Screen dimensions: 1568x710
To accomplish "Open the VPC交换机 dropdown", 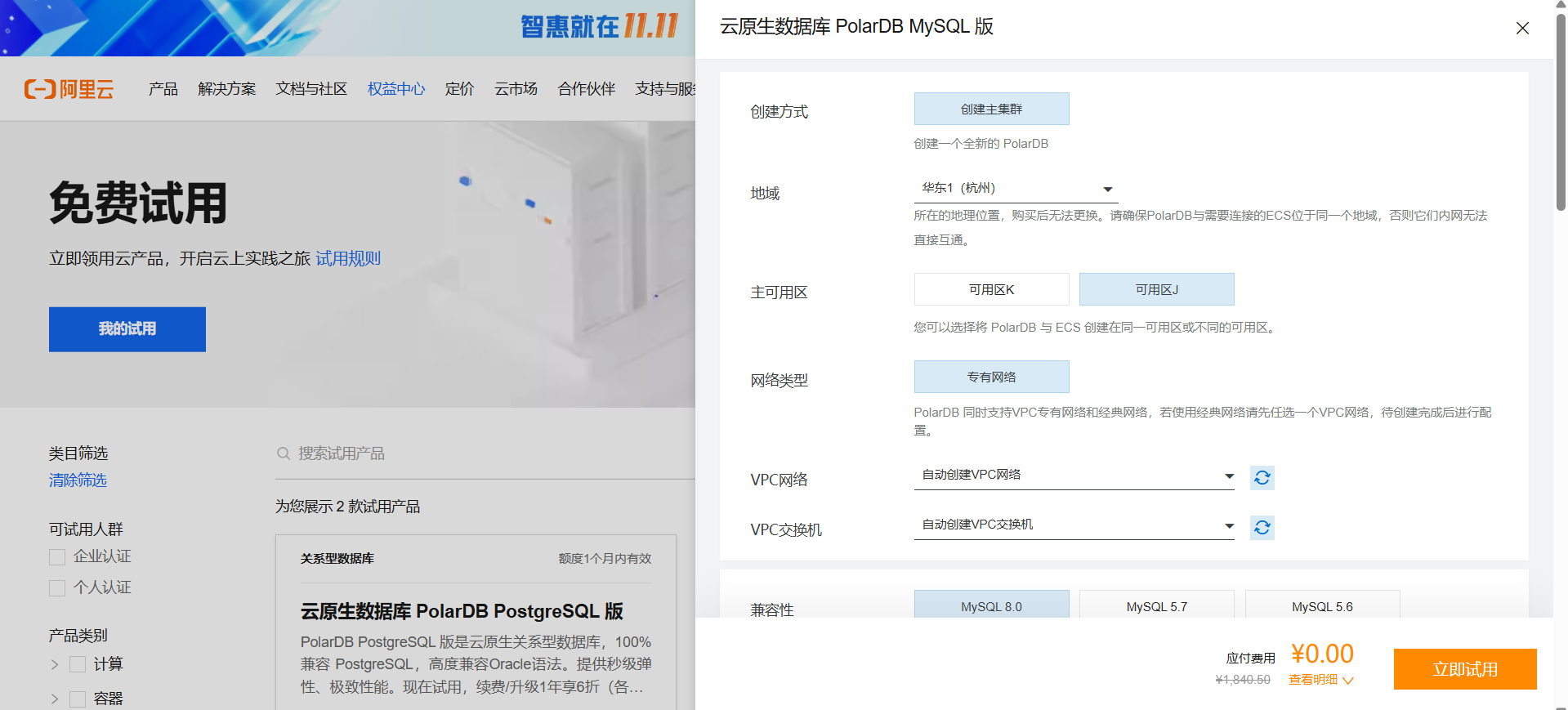I will click(1074, 525).
